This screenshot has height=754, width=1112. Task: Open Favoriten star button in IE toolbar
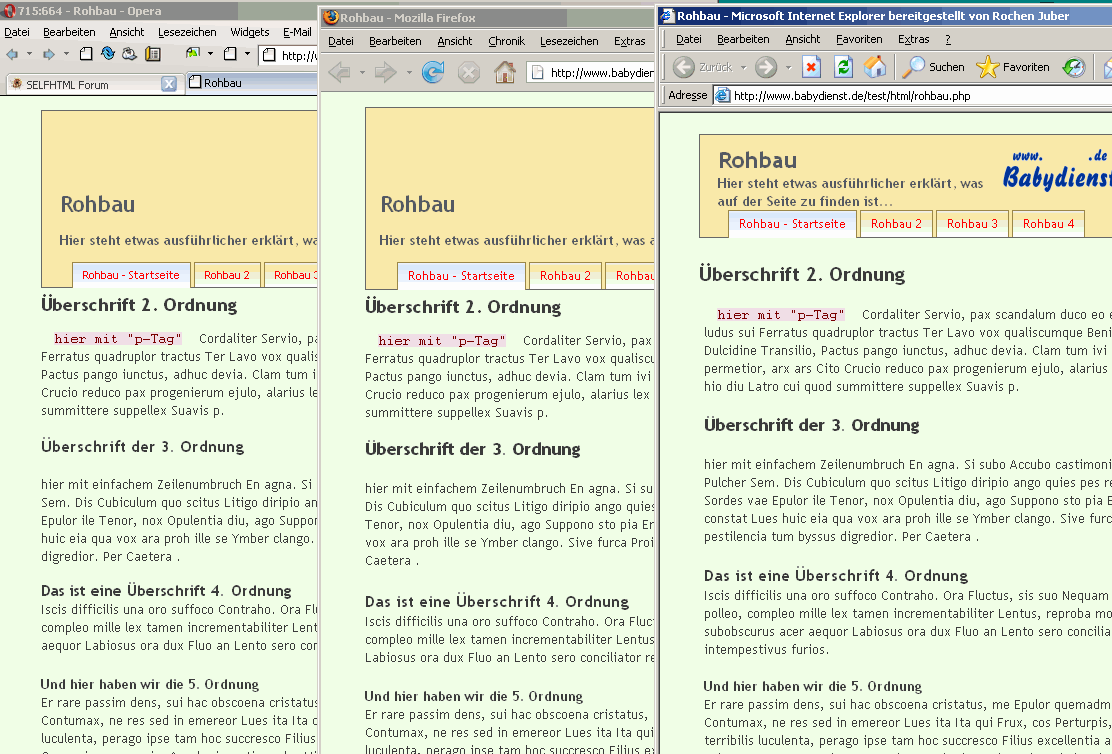coord(1013,67)
